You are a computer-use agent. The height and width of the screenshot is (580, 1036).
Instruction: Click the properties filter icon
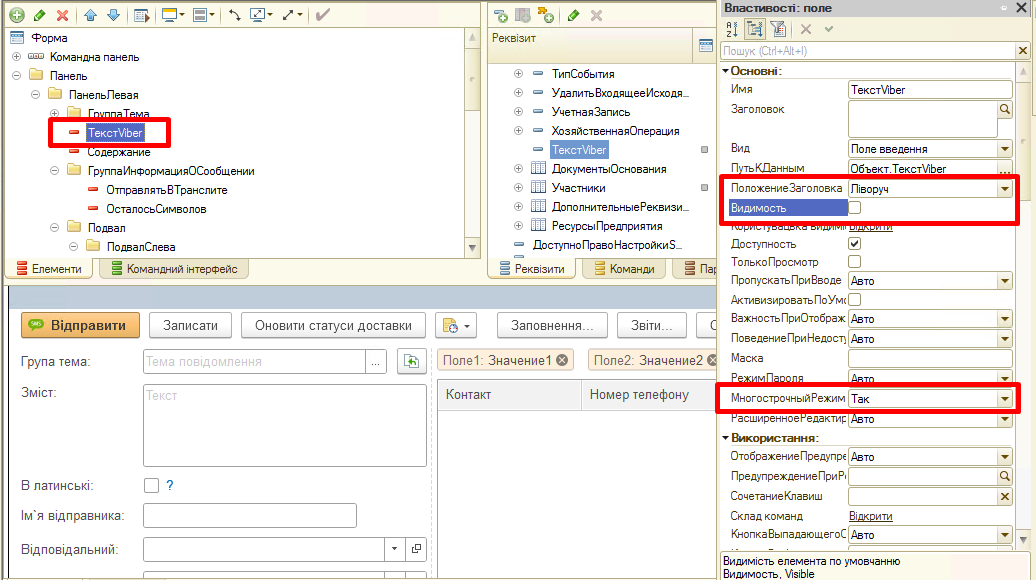coord(777,29)
